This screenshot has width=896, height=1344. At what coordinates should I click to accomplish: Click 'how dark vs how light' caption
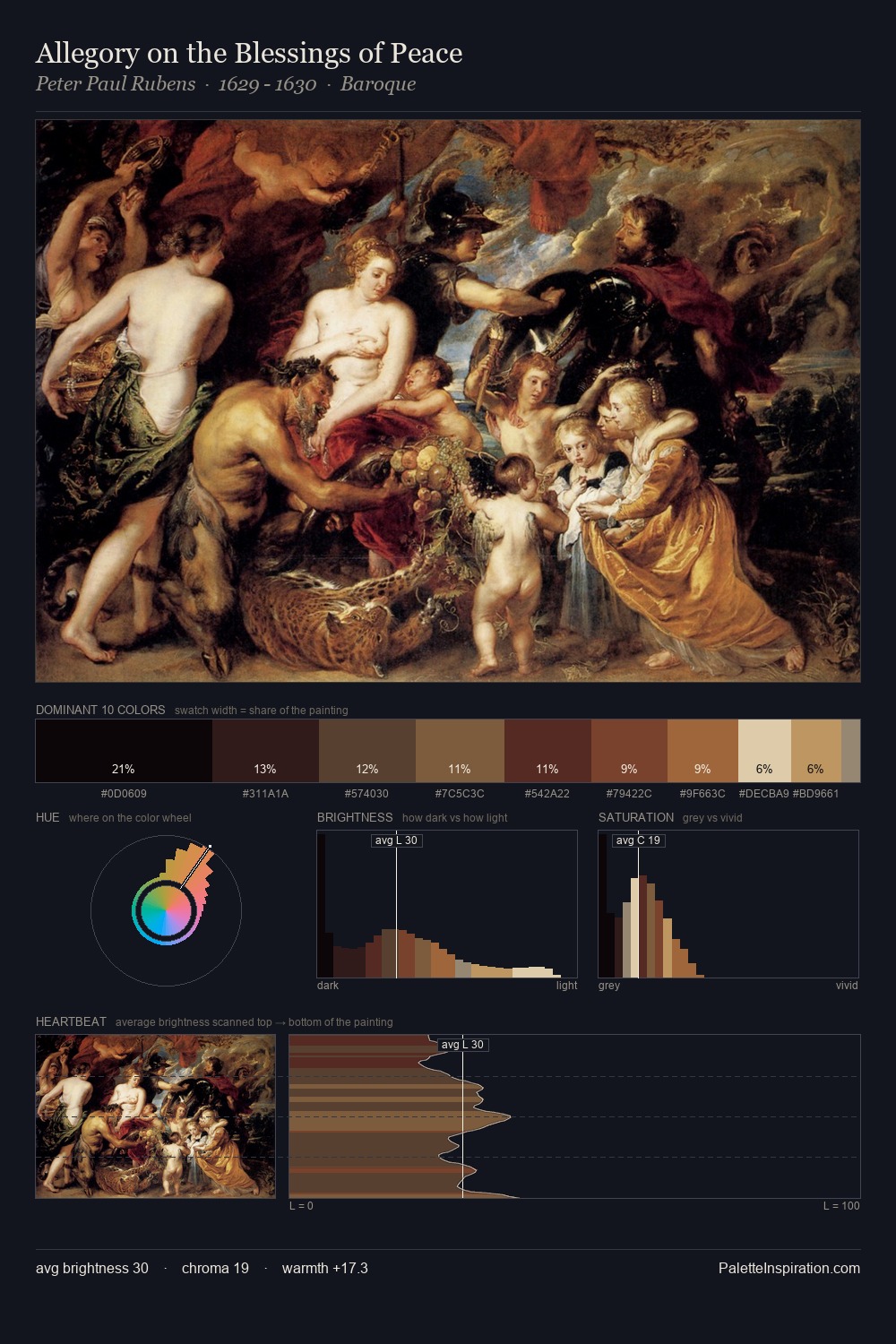tap(455, 818)
